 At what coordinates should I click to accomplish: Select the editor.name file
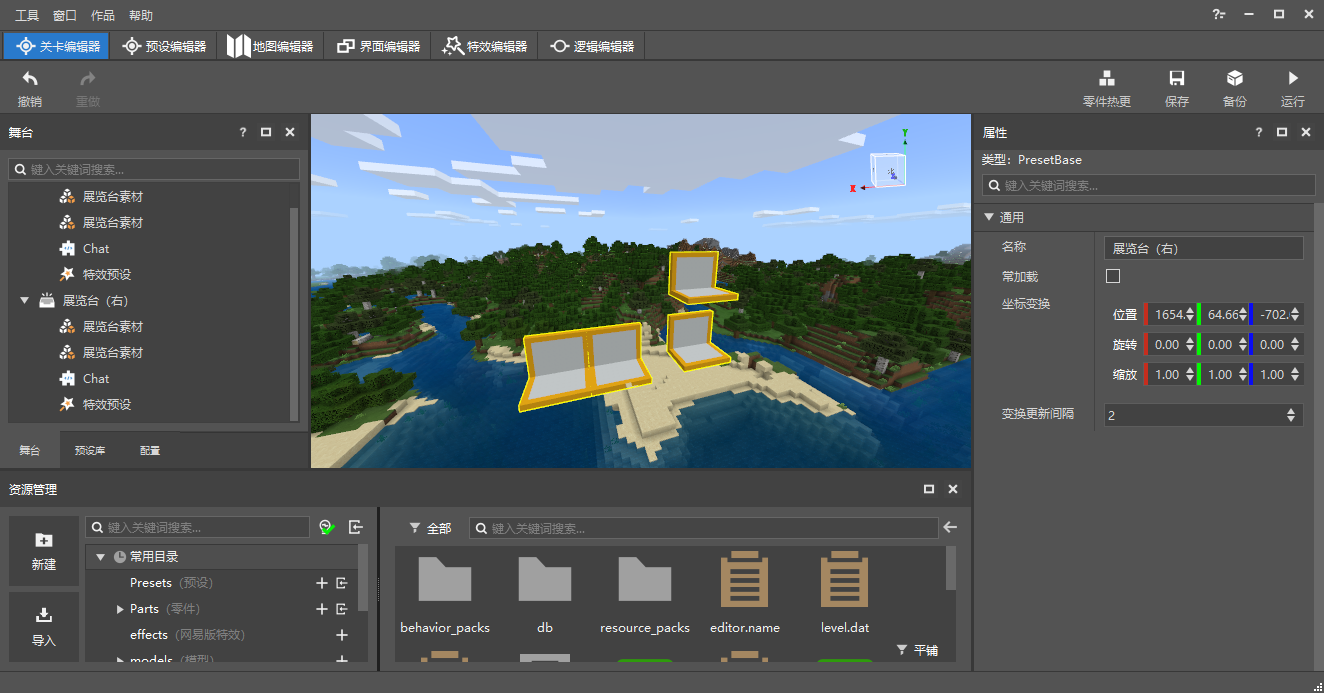coord(745,594)
